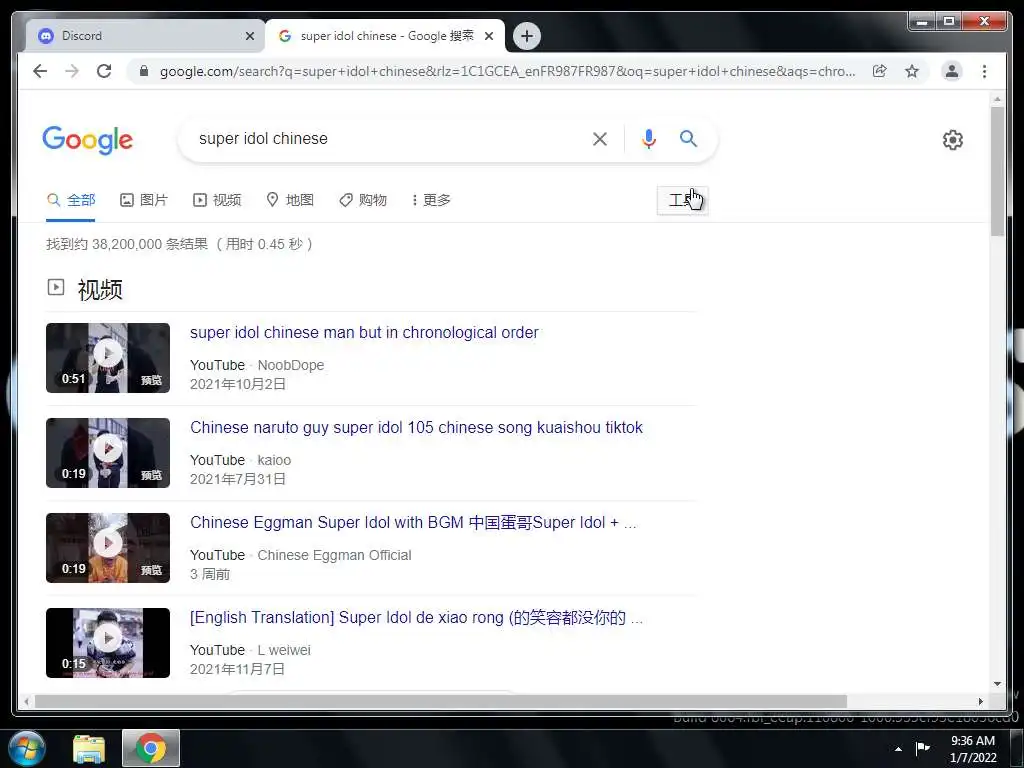Click the Chinese Eggman Official channel name
Screen dimensions: 1024x768
pyautogui.click(x=334, y=555)
